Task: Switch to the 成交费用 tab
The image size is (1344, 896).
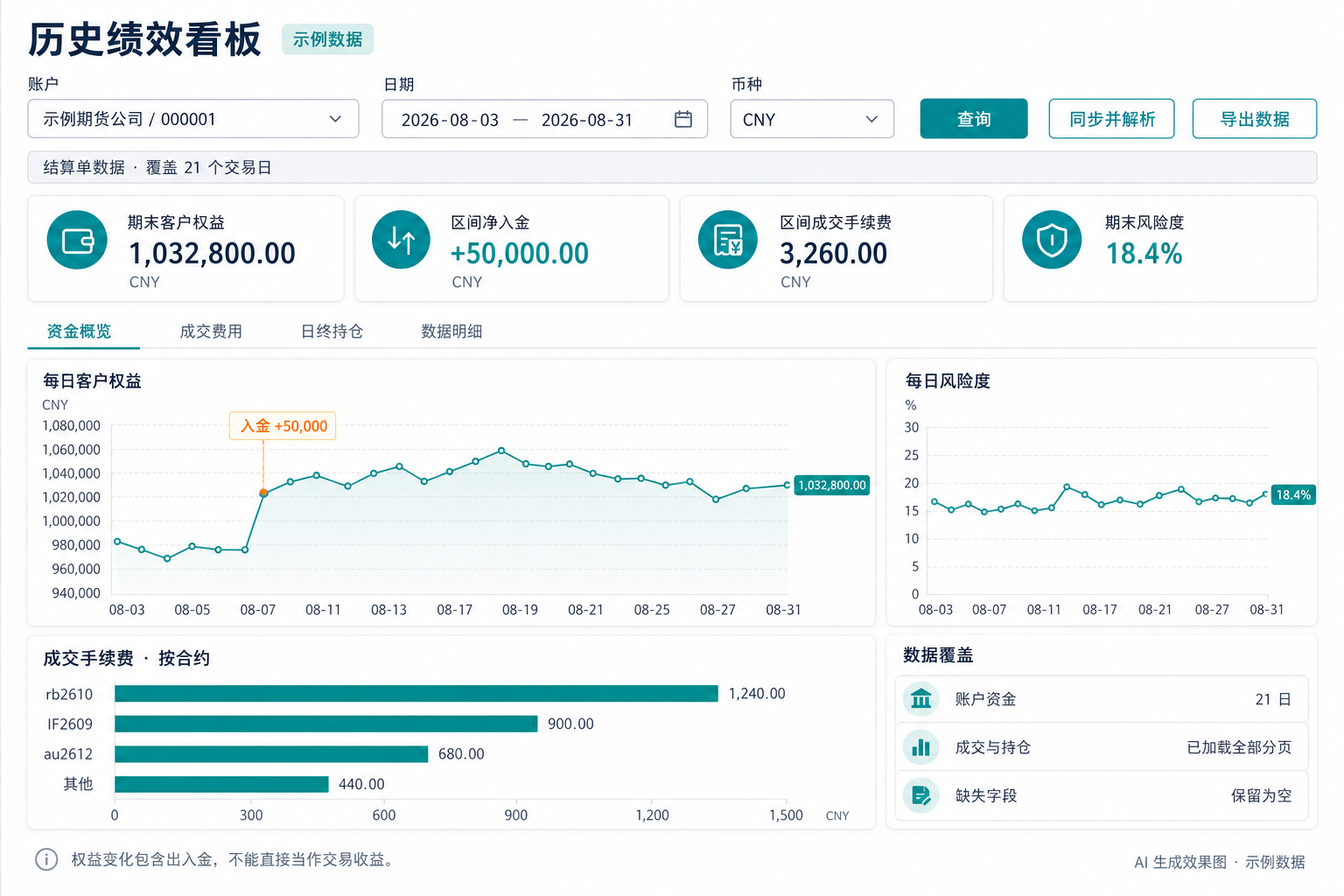Action: (211, 332)
